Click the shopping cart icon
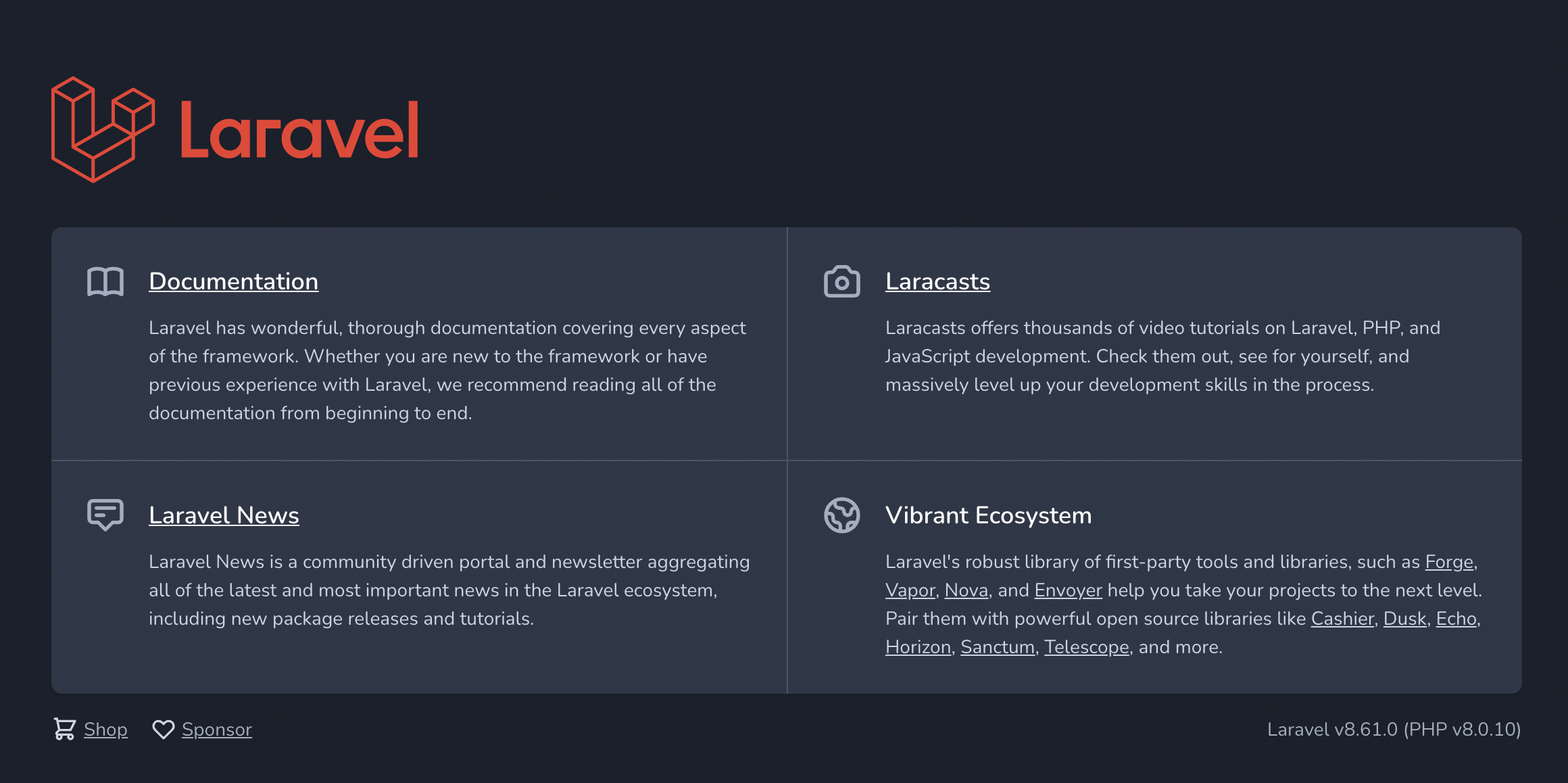The width and height of the screenshot is (1568, 783). 65,729
